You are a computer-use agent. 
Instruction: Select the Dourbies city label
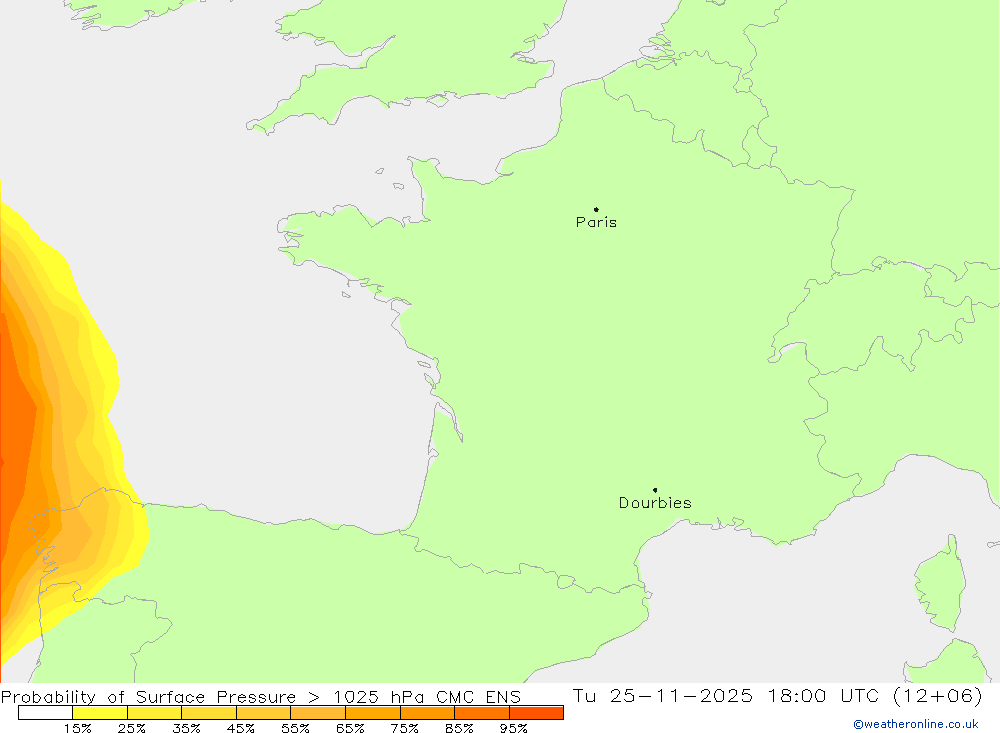click(x=655, y=503)
